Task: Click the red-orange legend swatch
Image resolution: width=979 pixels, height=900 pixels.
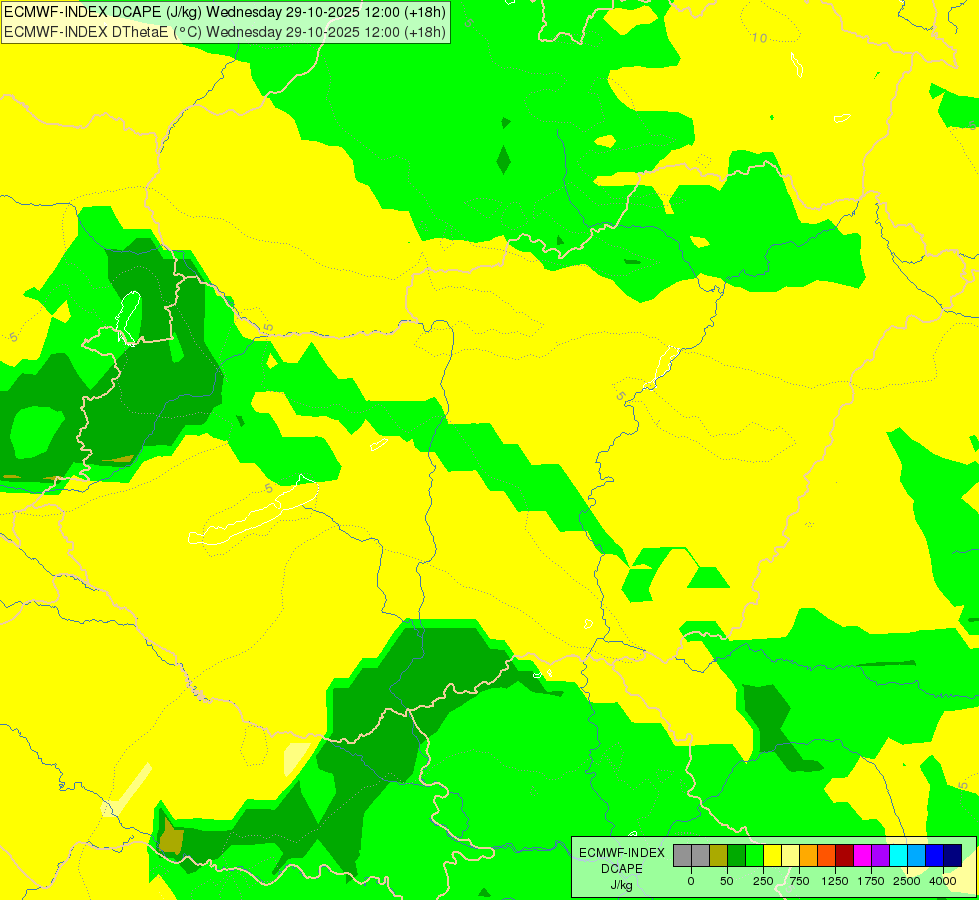Action: click(x=827, y=855)
